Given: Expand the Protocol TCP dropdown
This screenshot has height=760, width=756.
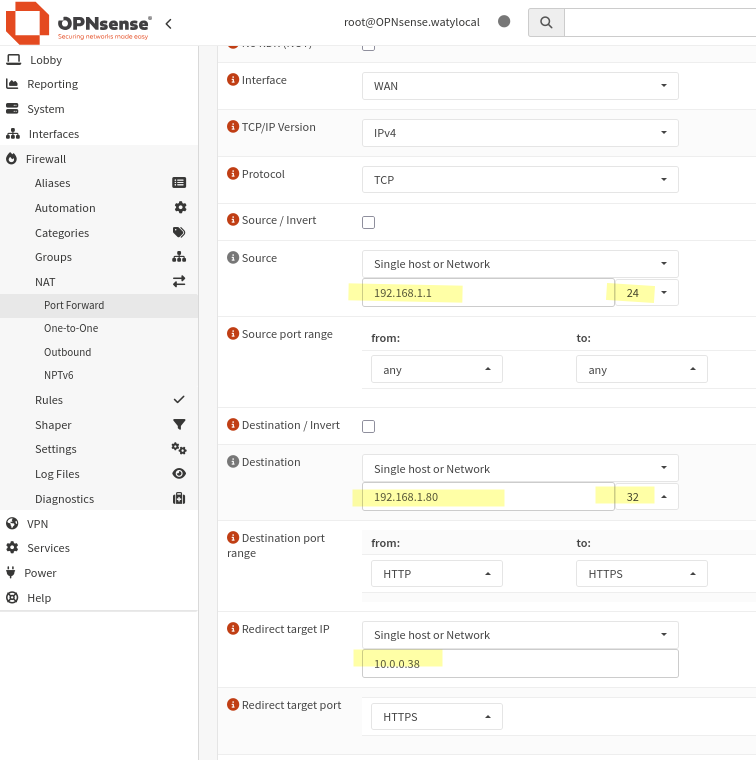Looking at the screenshot, I should [519, 180].
